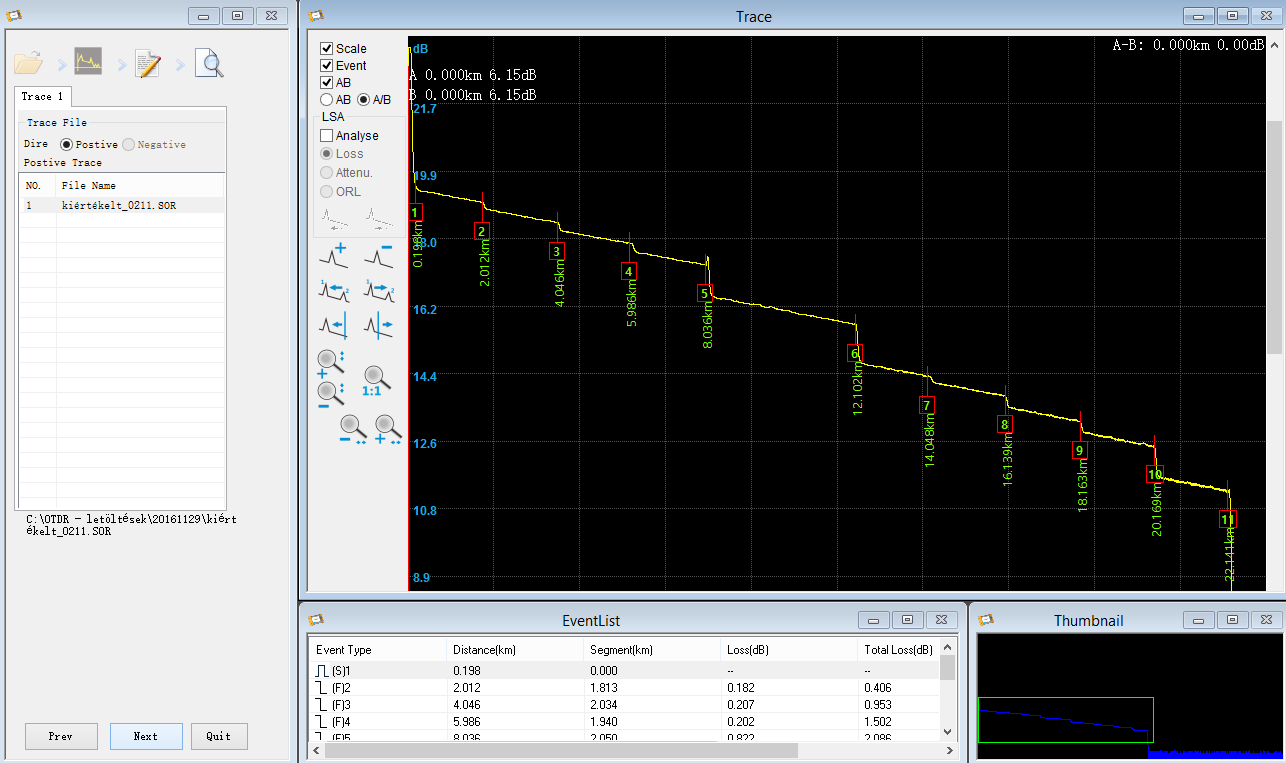The width and height of the screenshot is (1286, 763).
Task: Toggle the Scale checkbox
Action: pyautogui.click(x=326, y=48)
